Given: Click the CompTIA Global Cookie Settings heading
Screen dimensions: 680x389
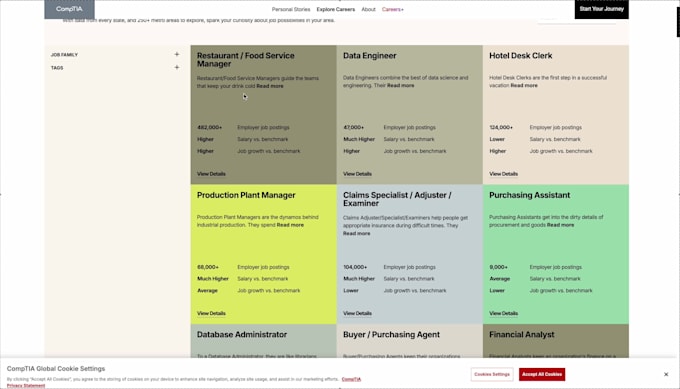Looking at the screenshot, I should 56,369.
